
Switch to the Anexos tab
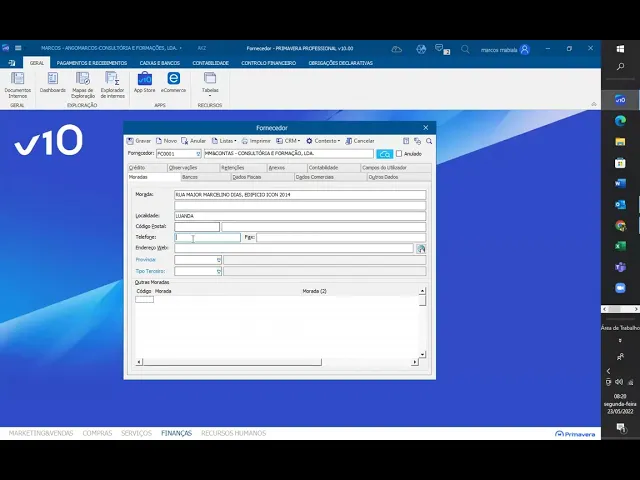[287, 168]
